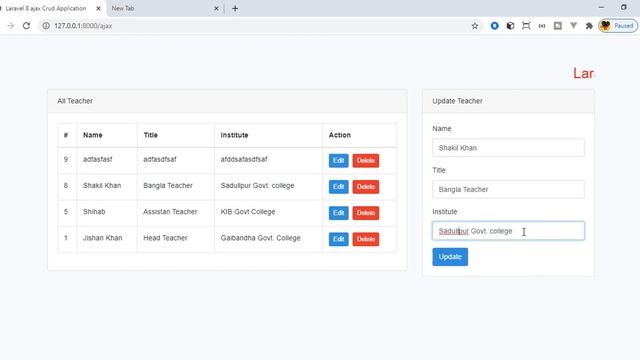Focus the Title field containing Bangla Teacher
Image resolution: width=640 pixels, height=360 pixels.
click(508, 189)
